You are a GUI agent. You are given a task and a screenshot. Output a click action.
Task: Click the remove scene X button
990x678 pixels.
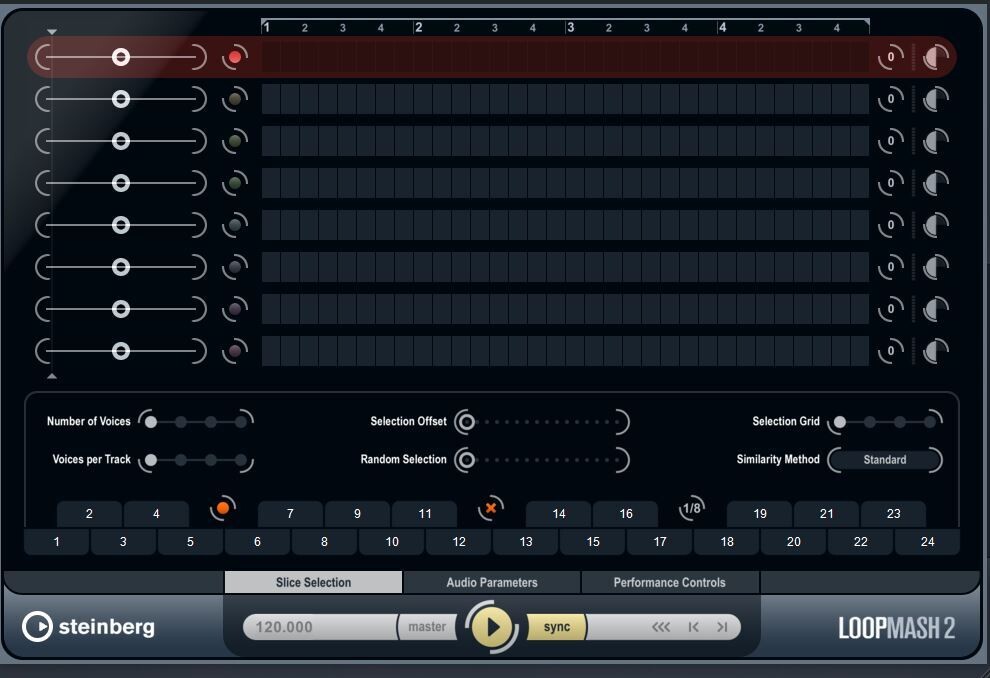[491, 508]
